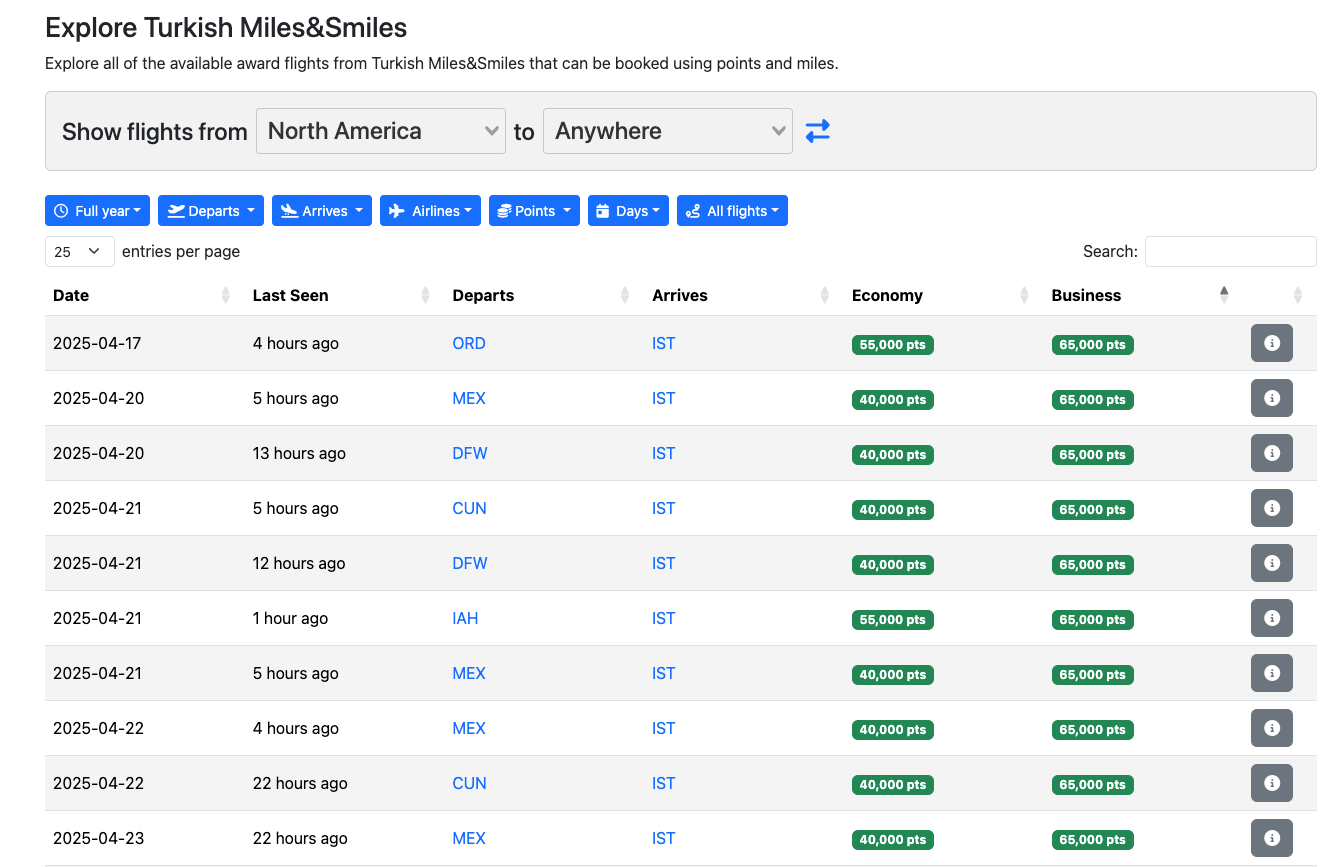Open info icon for ORD flight on 2025-04-17
Image resolution: width=1338 pixels, height=867 pixels.
1271,343
